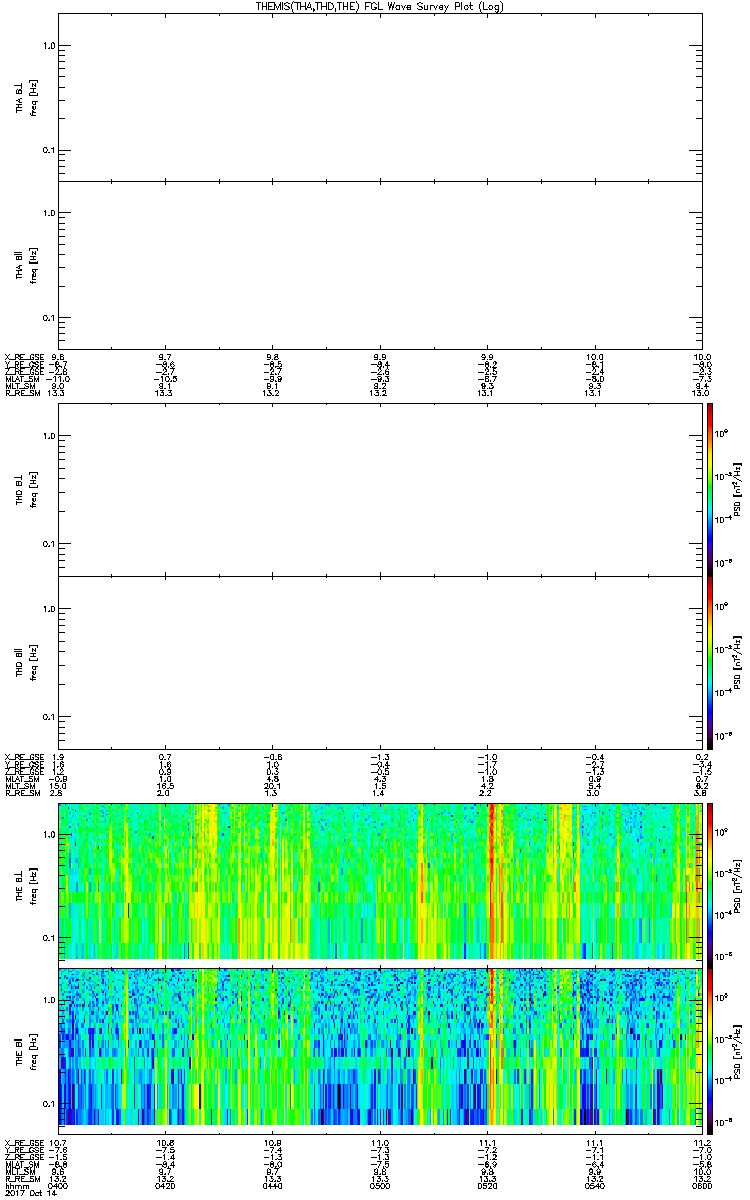
Task: Click the MLT_SM label under THD panels
Action: pos(20,787)
